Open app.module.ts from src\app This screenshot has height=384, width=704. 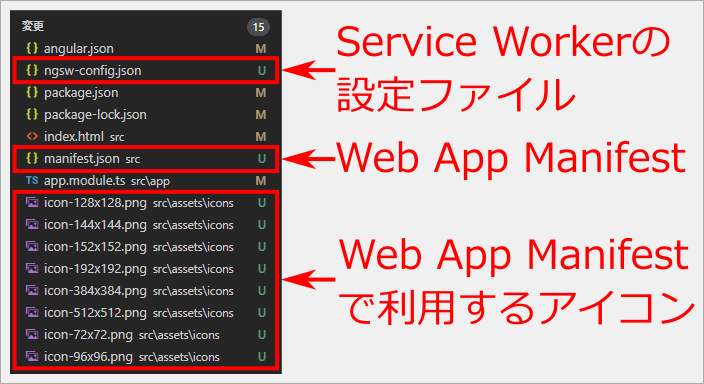tap(146, 181)
